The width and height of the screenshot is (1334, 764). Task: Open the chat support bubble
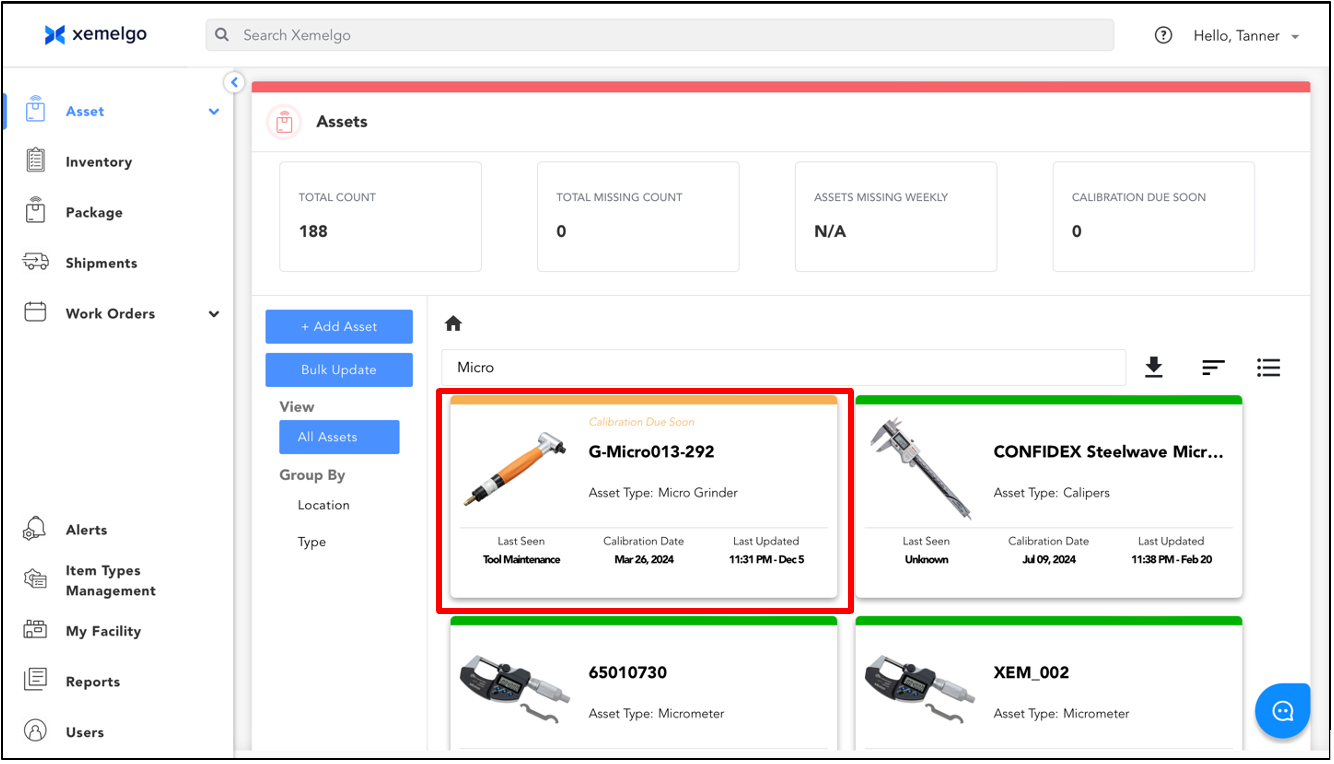tap(1283, 711)
